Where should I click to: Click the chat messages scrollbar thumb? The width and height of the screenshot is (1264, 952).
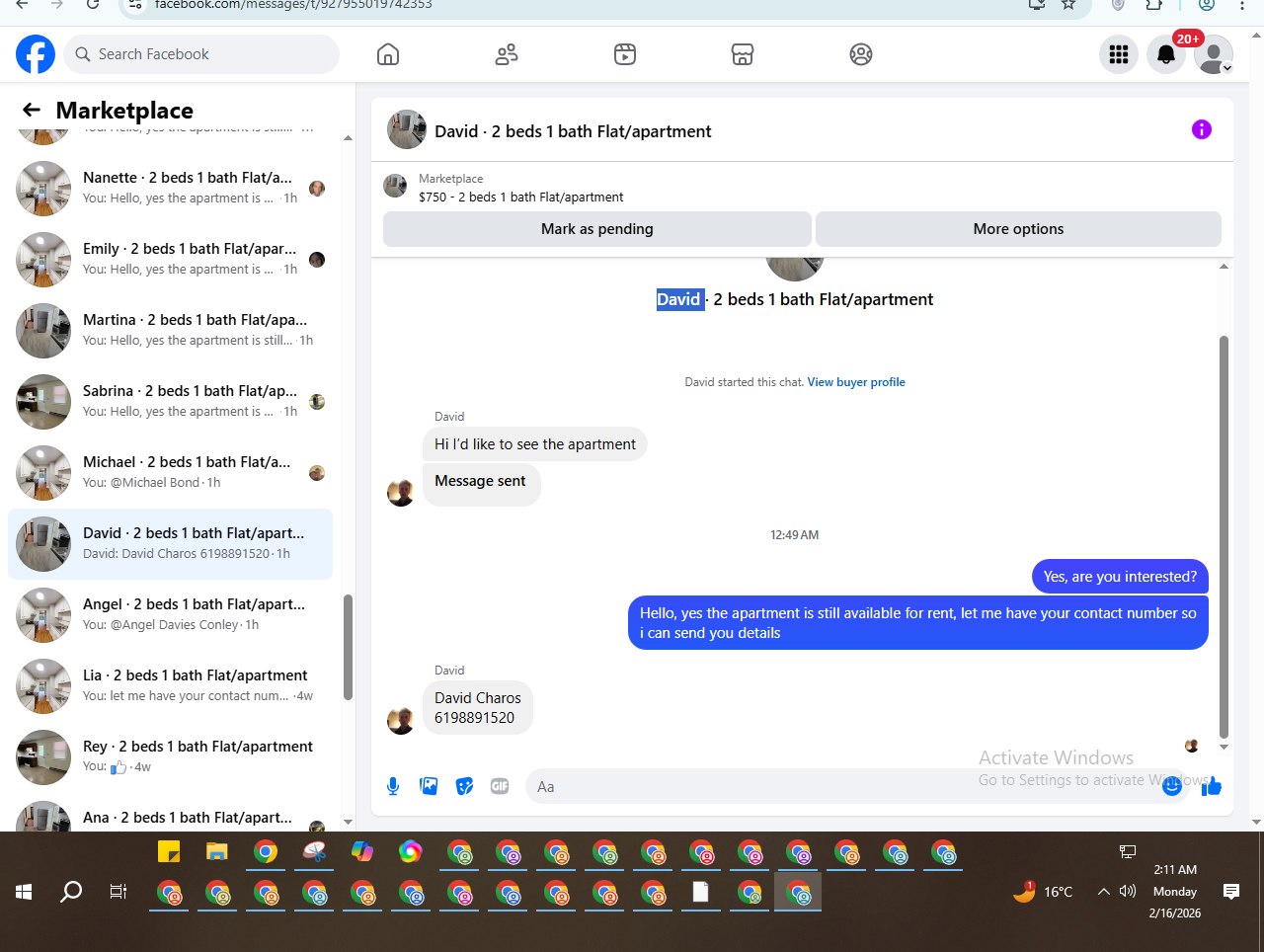1224,536
